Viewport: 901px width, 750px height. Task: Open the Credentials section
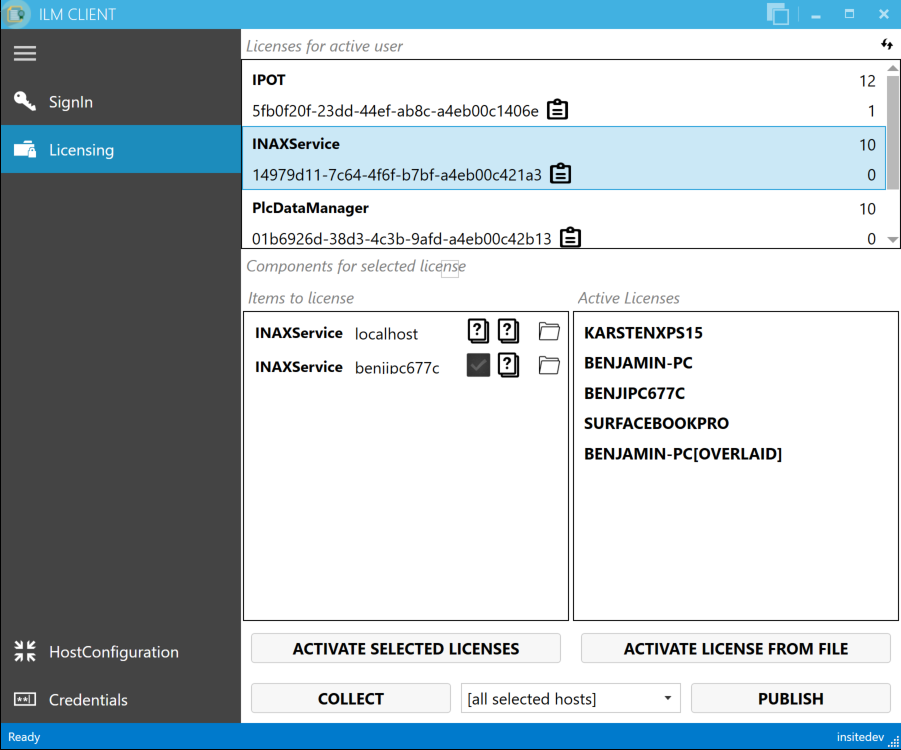tap(88, 700)
